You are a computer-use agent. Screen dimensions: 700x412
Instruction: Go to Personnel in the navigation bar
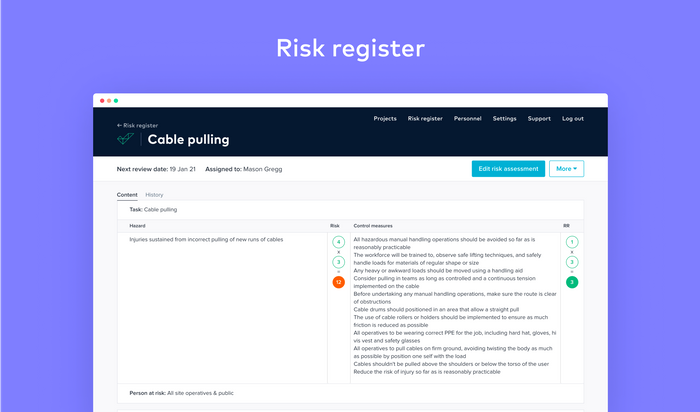click(x=468, y=119)
